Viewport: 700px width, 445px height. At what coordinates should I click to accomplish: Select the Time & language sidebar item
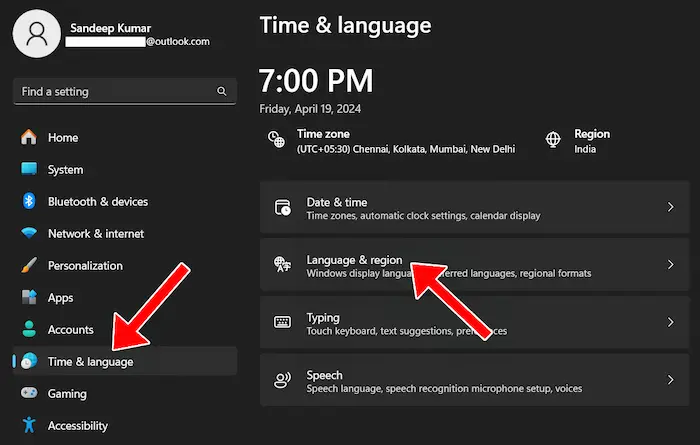(x=125, y=361)
